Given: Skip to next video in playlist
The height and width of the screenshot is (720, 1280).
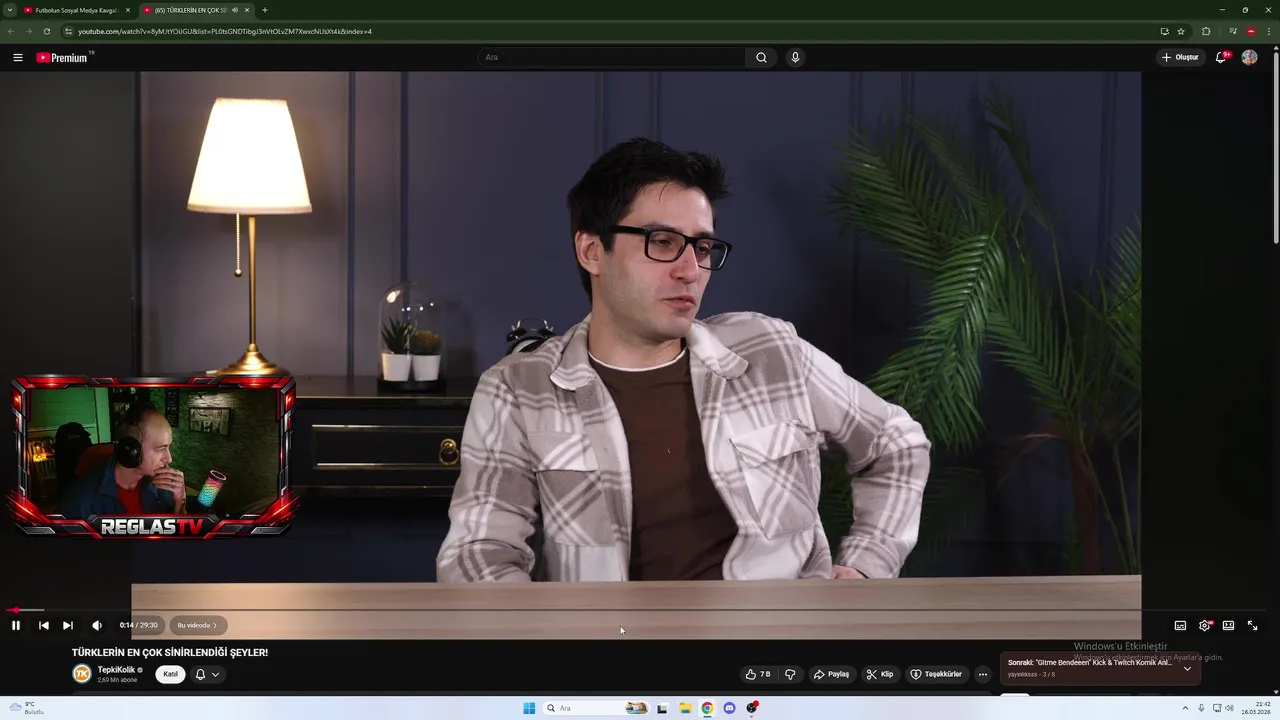Looking at the screenshot, I should point(68,625).
